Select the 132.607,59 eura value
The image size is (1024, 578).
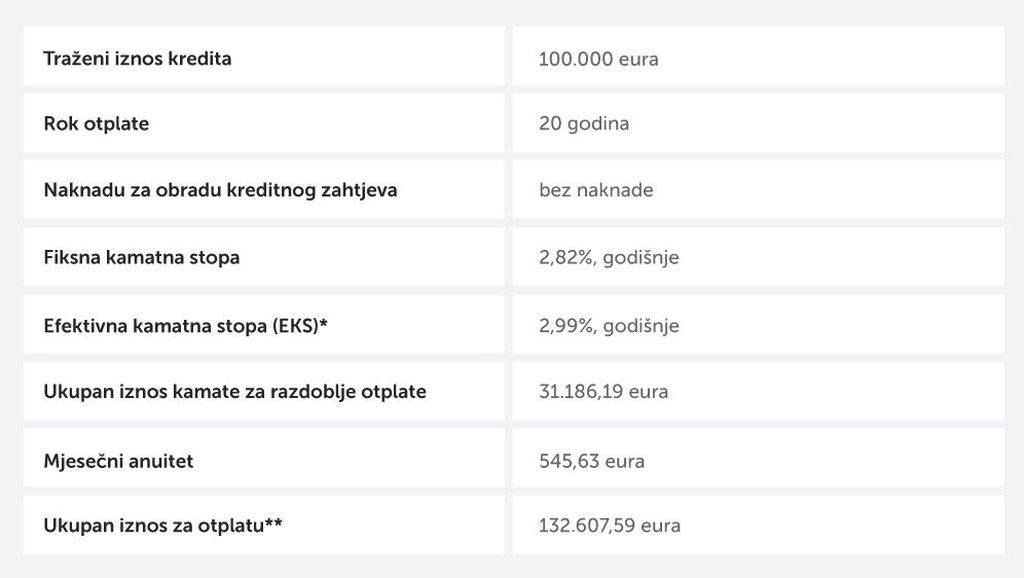click(609, 525)
